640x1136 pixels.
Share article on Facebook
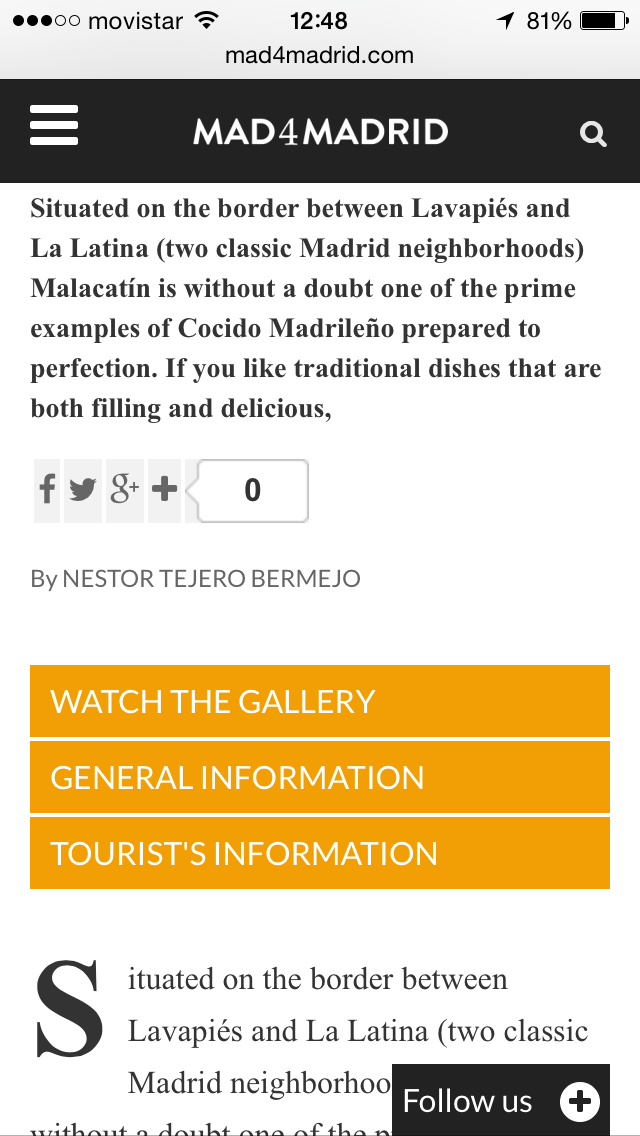pos(47,490)
